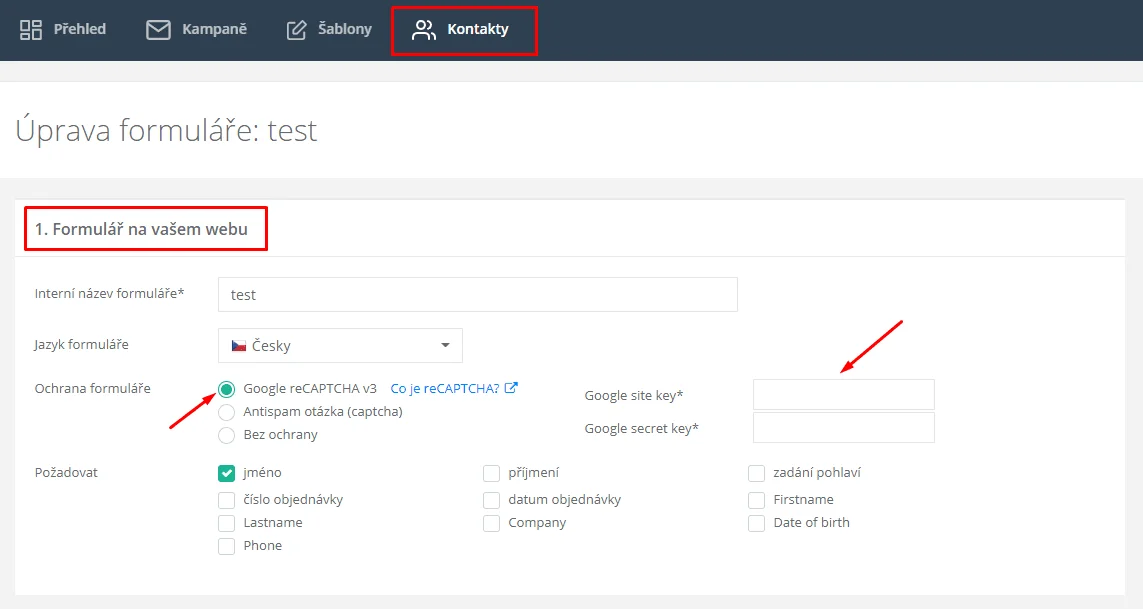Tick the Date of birth checkbox
This screenshot has height=609, width=1143.
(757, 524)
